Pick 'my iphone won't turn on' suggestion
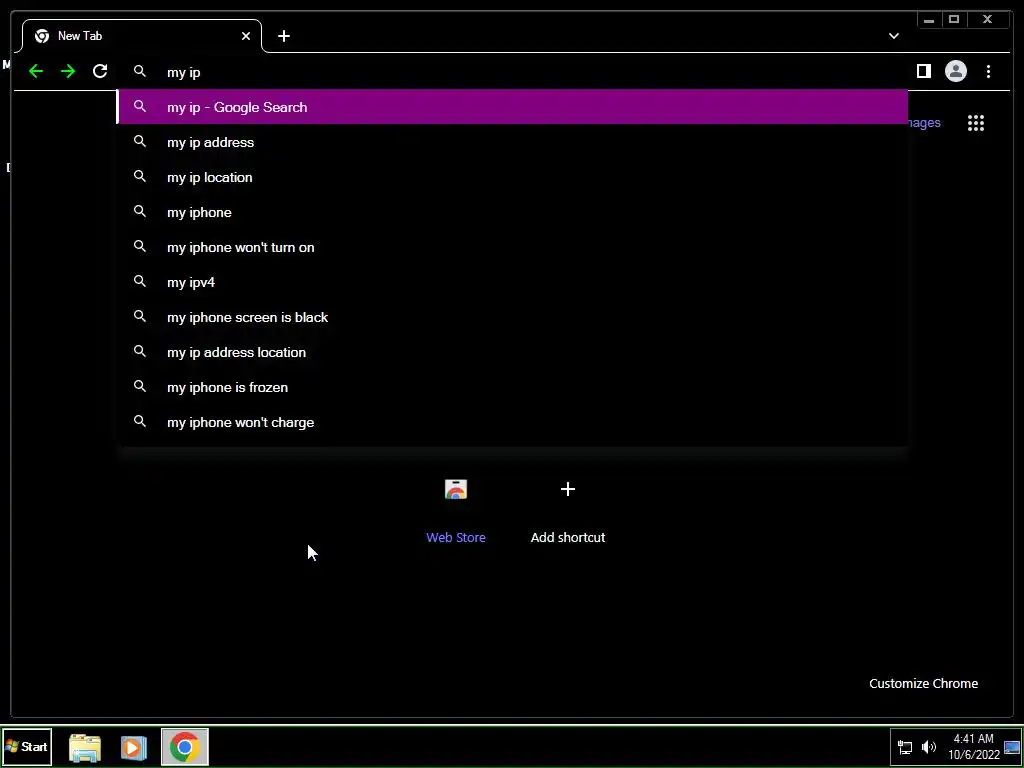 point(513,248)
